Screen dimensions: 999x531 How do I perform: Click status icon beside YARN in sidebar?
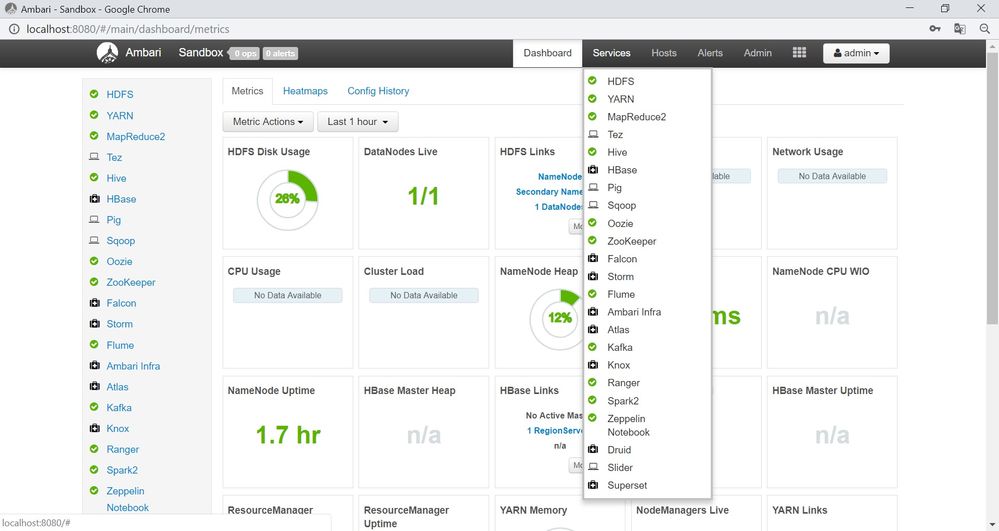click(x=94, y=115)
